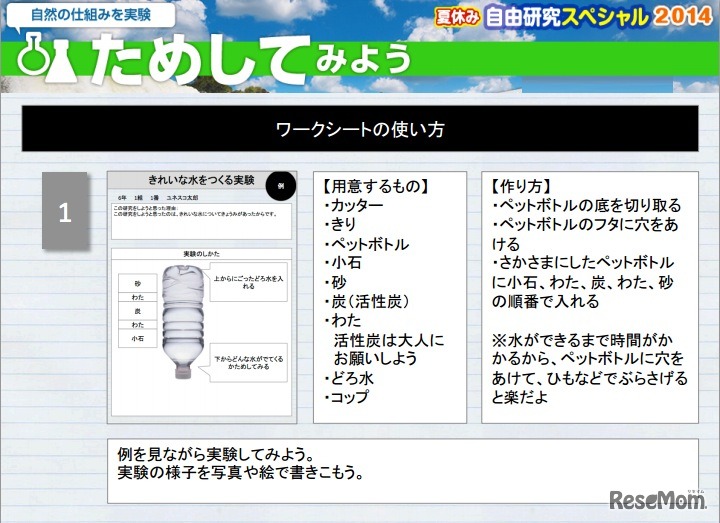720x523 pixels.
Task: Click the ペットボトル item in the materials list
Action: (366, 244)
